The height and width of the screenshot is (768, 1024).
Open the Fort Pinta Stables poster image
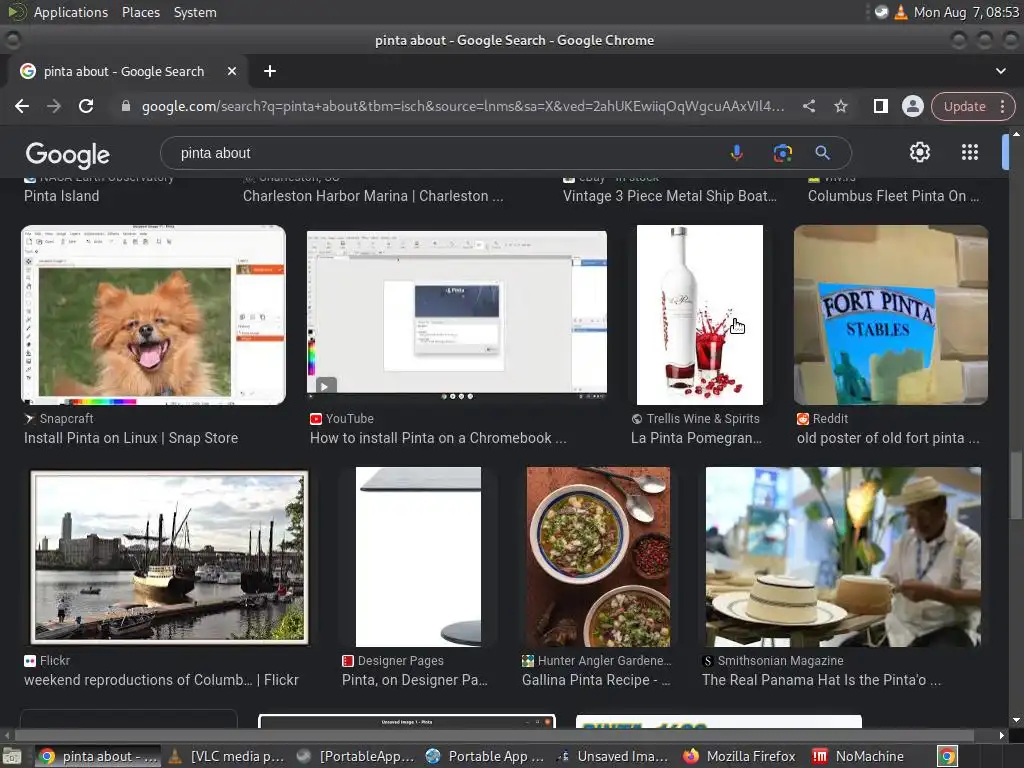click(x=891, y=315)
